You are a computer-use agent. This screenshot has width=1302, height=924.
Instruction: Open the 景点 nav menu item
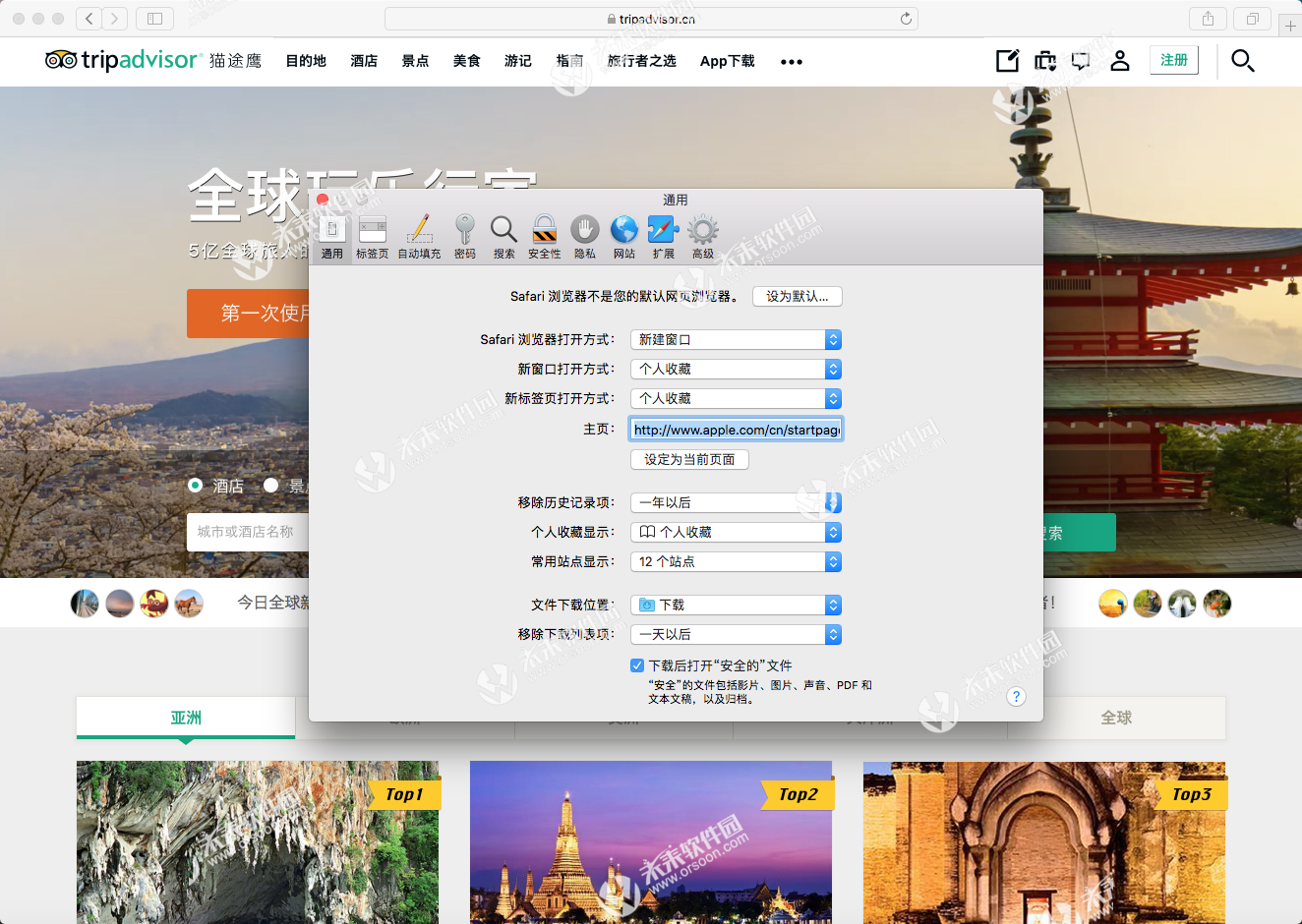coord(415,61)
